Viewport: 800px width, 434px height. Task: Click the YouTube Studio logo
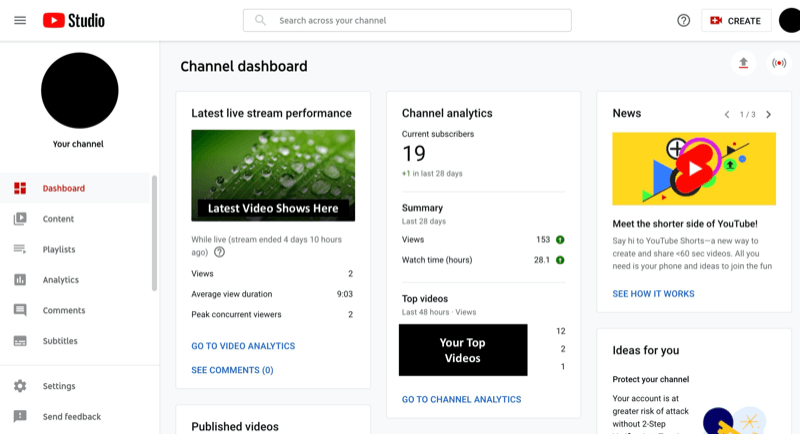click(73, 20)
